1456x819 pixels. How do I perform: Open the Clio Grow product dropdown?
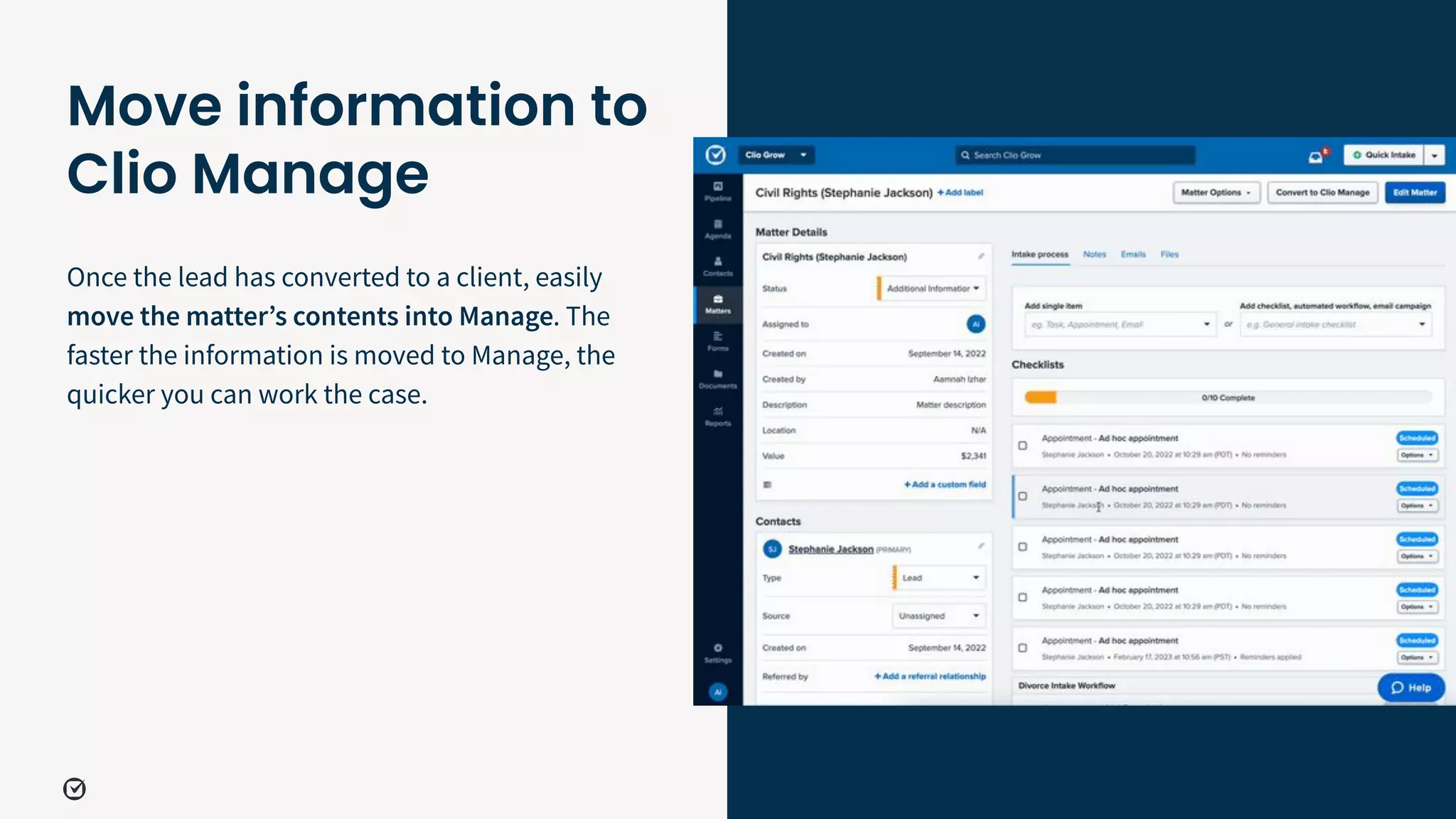click(x=776, y=155)
